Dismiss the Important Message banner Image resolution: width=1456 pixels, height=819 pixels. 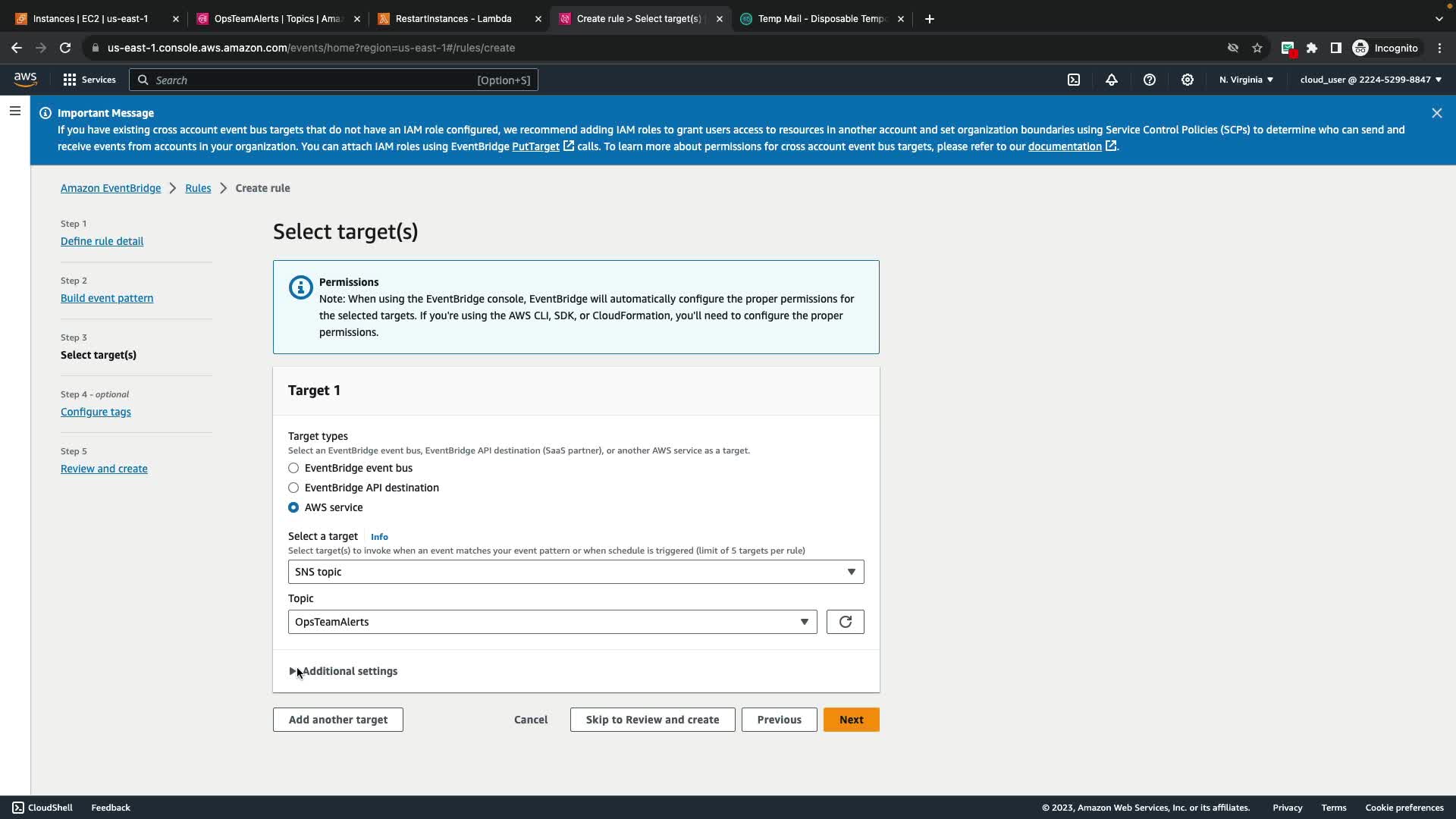[x=1436, y=113]
